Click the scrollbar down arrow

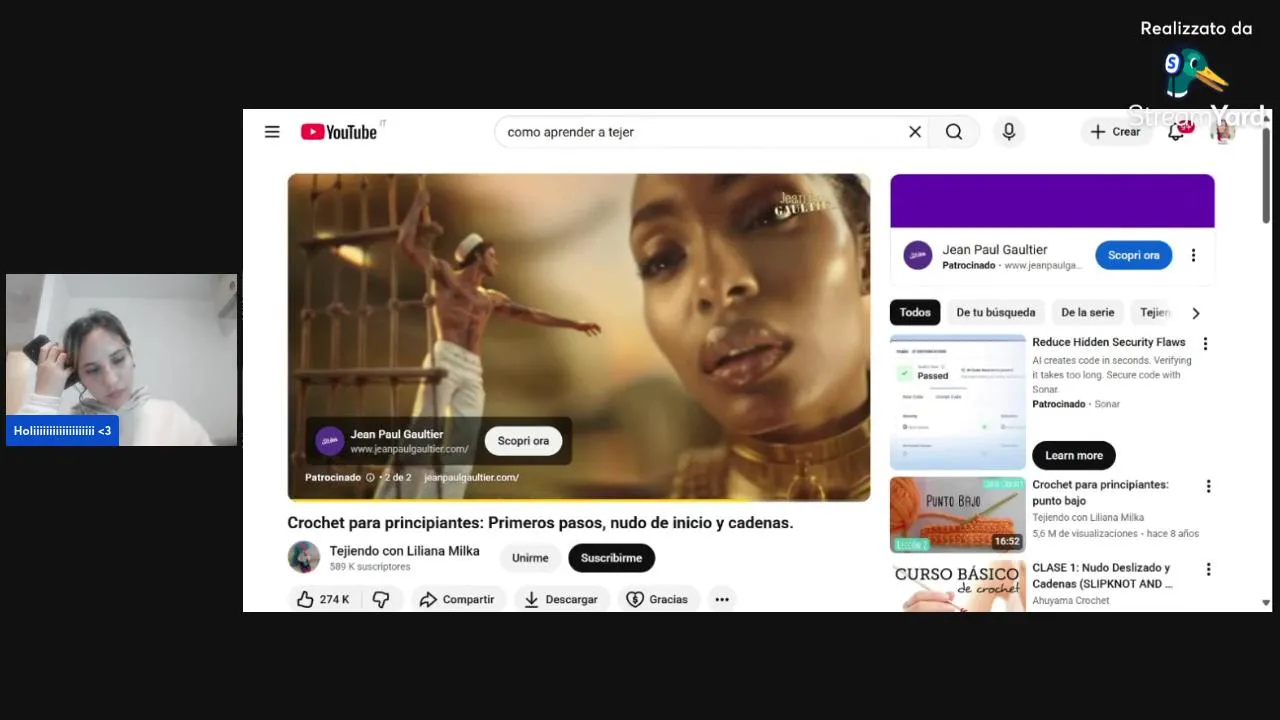(1266, 603)
